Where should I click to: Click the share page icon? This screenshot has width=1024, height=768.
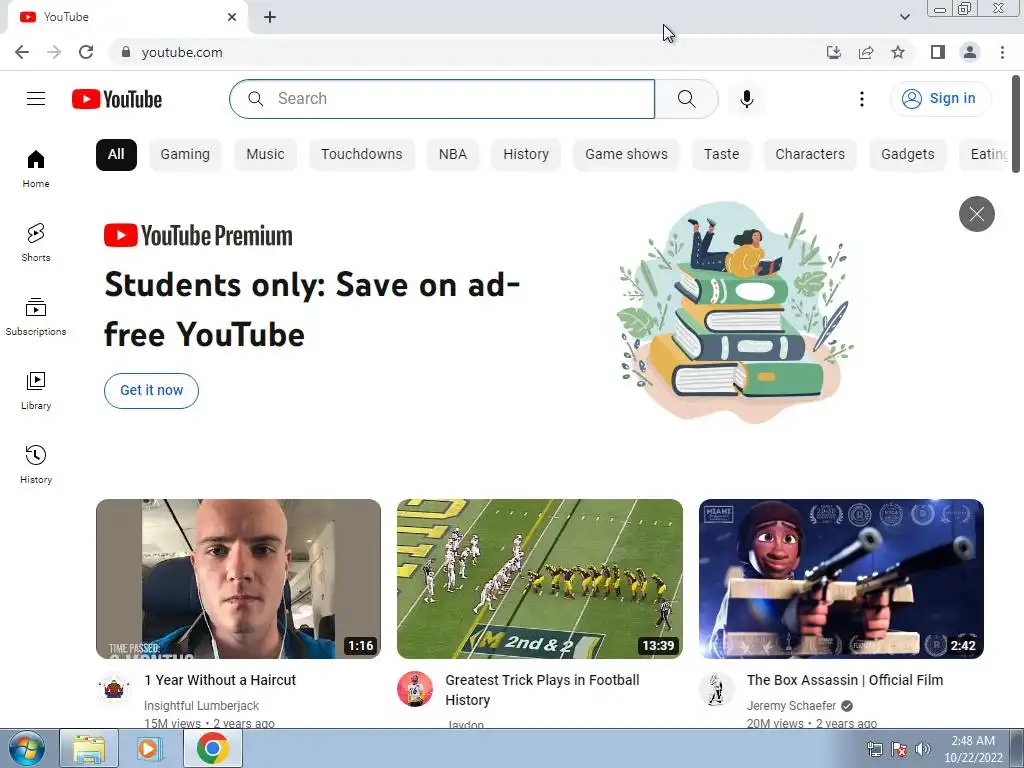pos(866,52)
